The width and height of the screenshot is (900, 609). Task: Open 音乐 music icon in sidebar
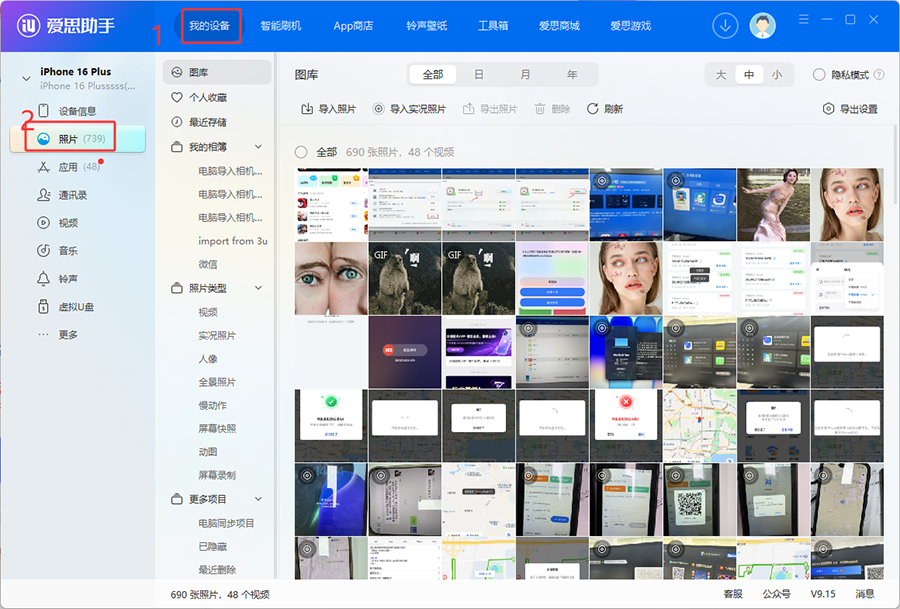tap(44, 251)
